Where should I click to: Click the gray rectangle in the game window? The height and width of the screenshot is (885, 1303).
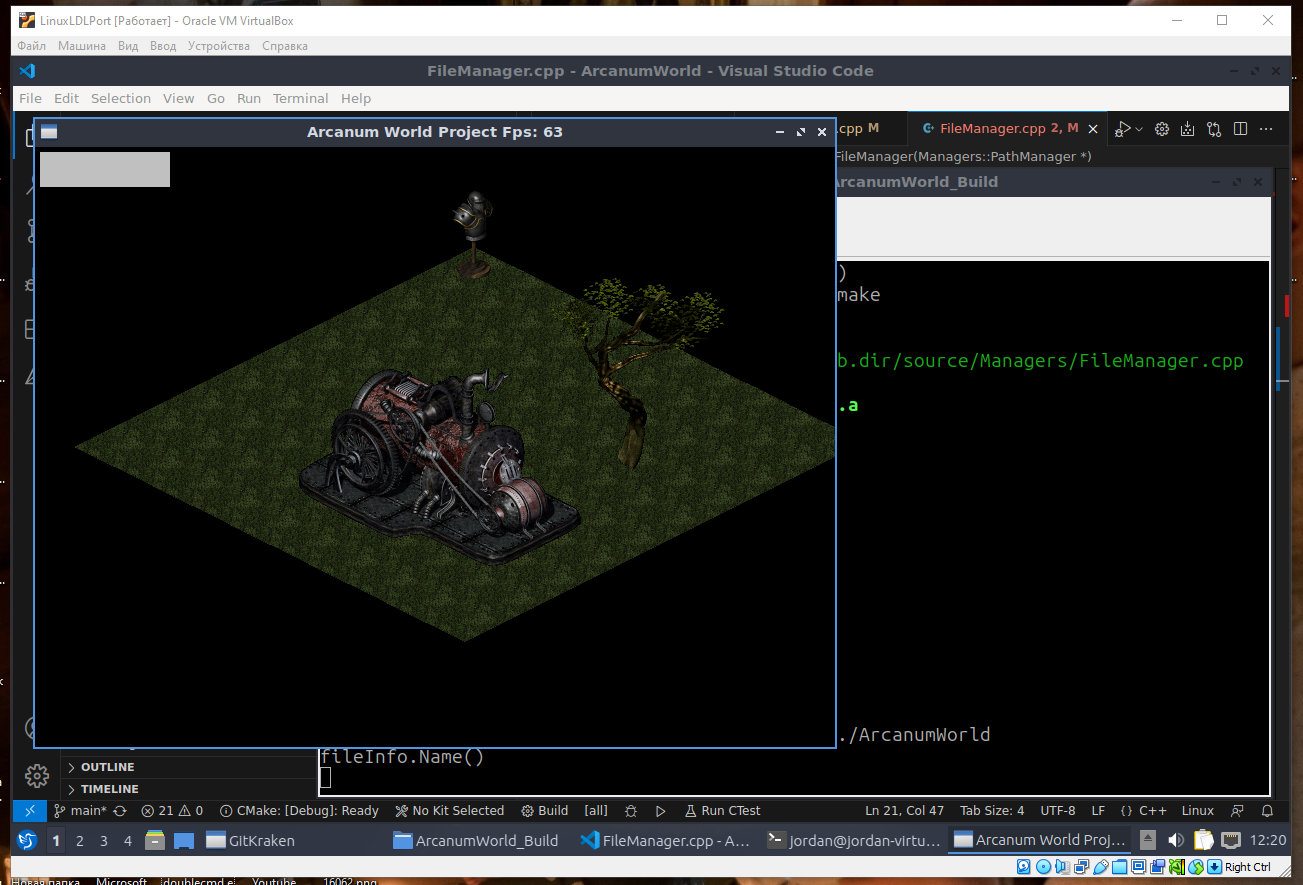tap(105, 169)
